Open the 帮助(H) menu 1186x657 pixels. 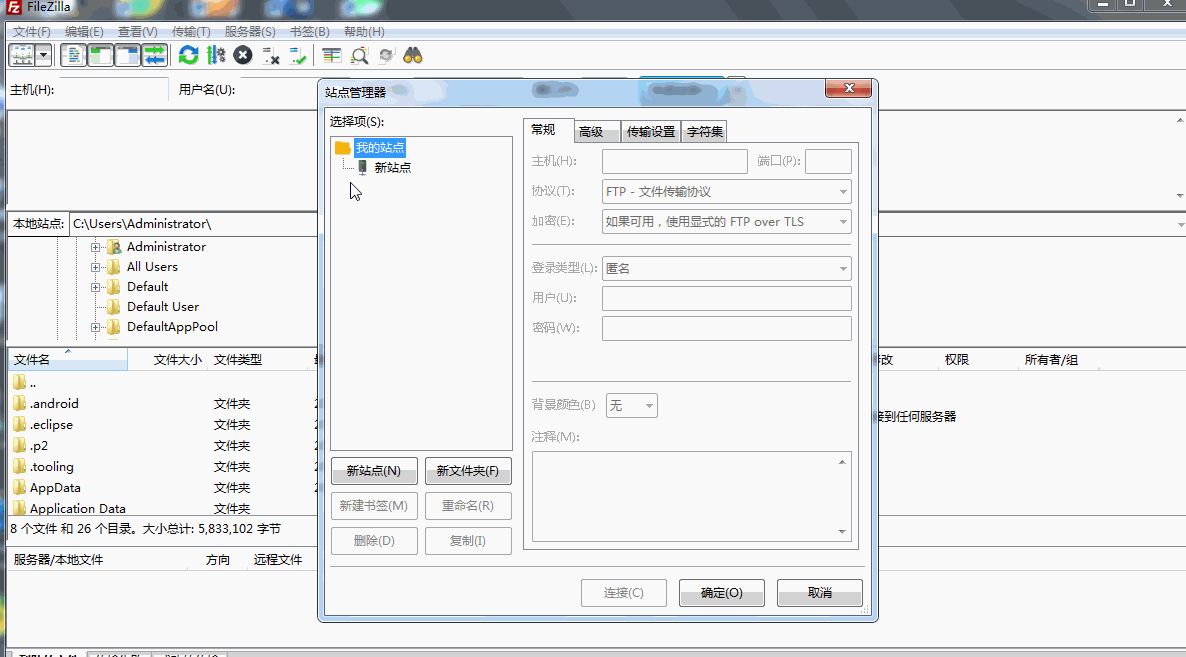tap(364, 32)
